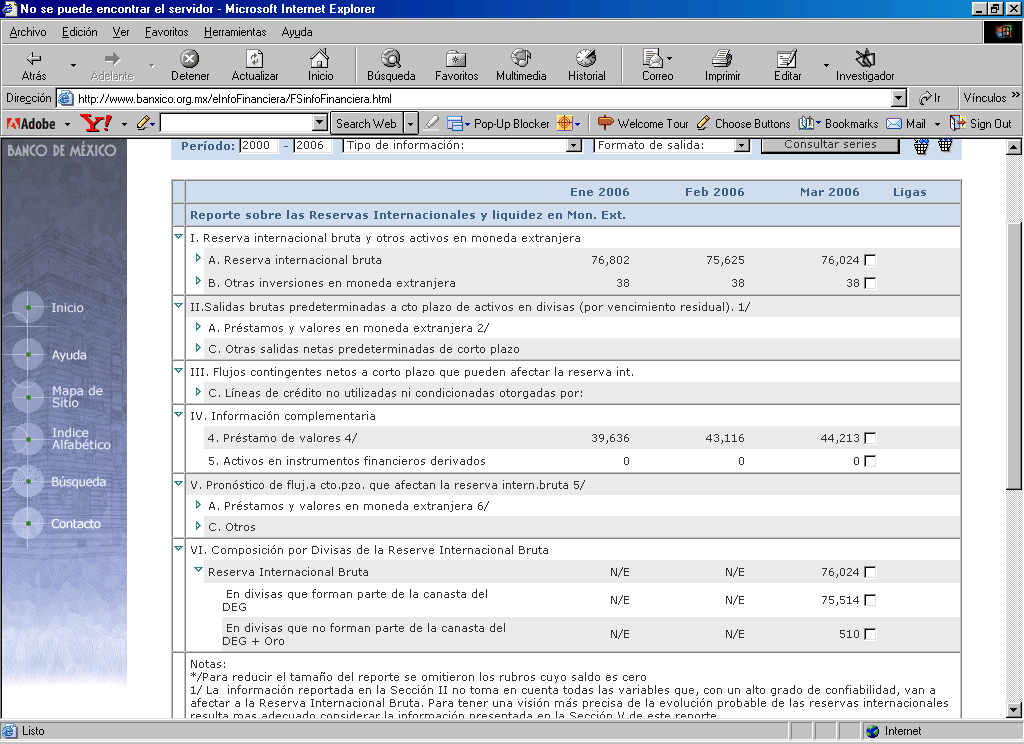The image size is (1024, 744).
Task: Click the Actualizar refresh icon
Action: coord(255,60)
